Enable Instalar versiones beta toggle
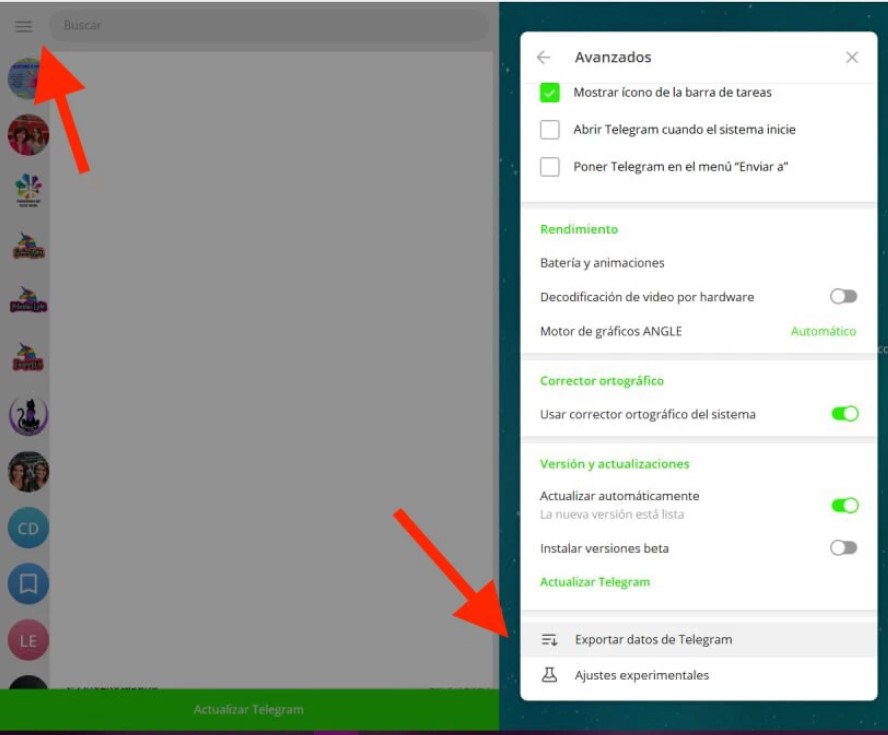This screenshot has height=735, width=888. [x=843, y=548]
